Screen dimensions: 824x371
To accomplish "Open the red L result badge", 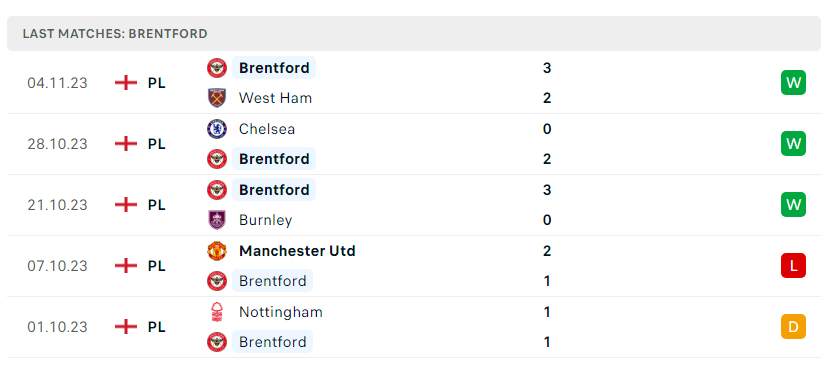I will click(793, 266).
